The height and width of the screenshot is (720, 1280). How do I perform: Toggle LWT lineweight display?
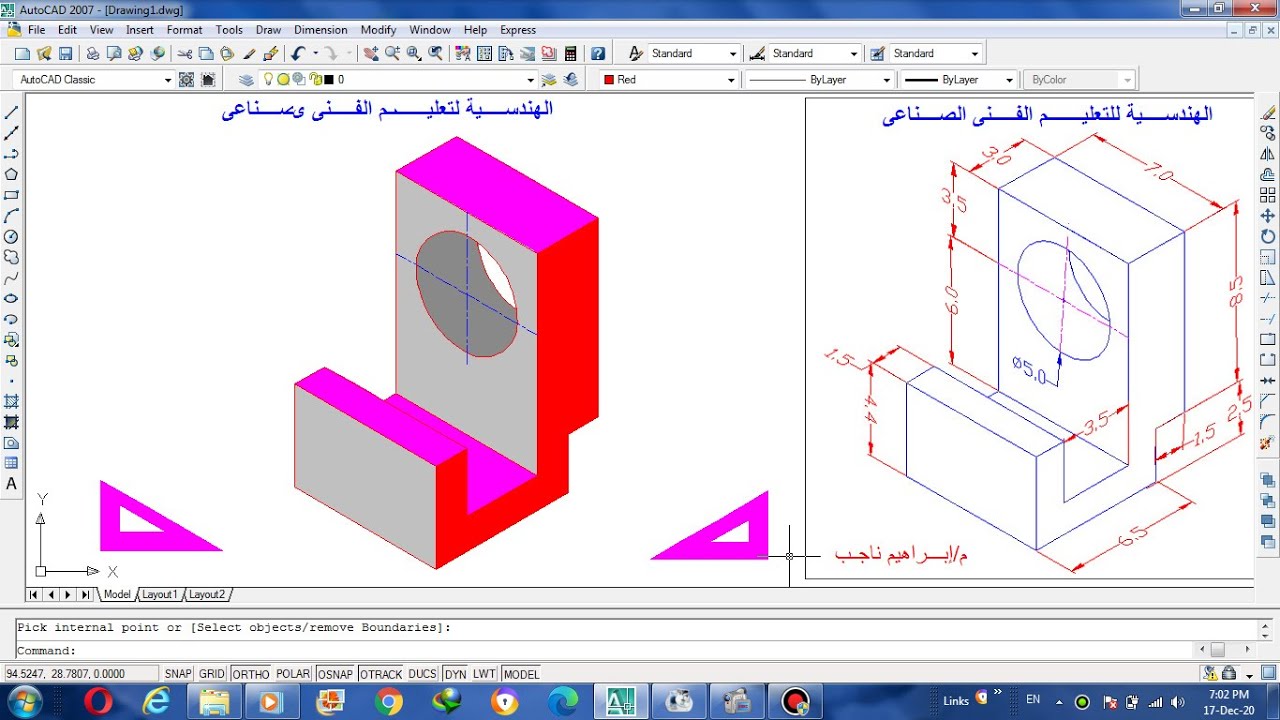[x=484, y=674]
